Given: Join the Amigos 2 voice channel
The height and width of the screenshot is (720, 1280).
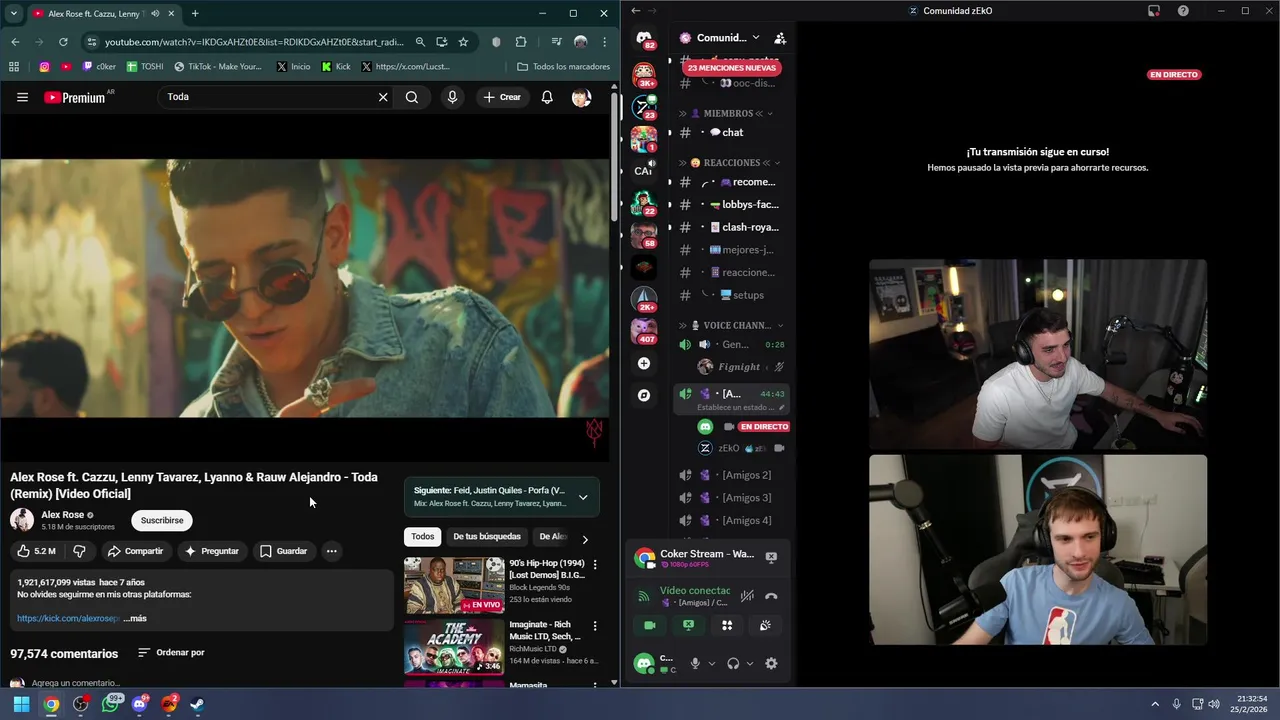Looking at the screenshot, I should coord(732,475).
